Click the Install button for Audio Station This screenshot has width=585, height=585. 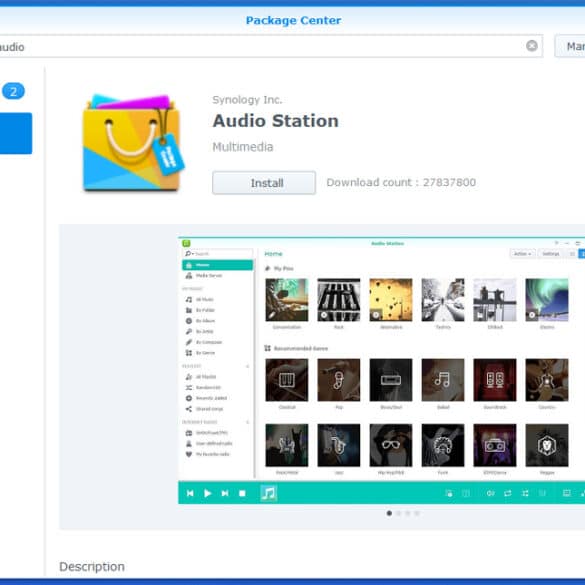click(x=264, y=183)
